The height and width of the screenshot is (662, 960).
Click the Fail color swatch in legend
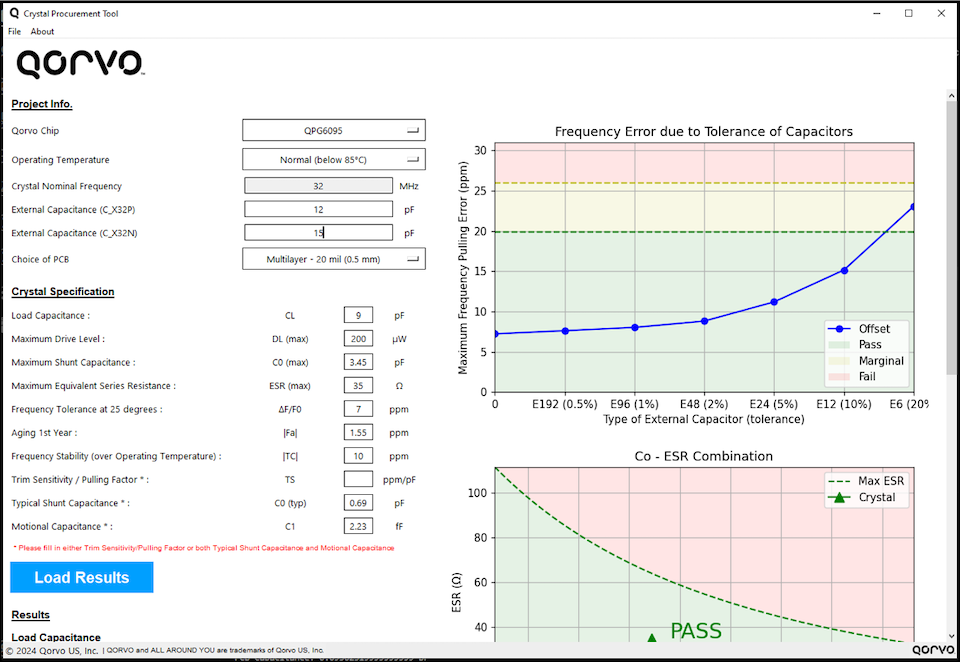tap(838, 377)
